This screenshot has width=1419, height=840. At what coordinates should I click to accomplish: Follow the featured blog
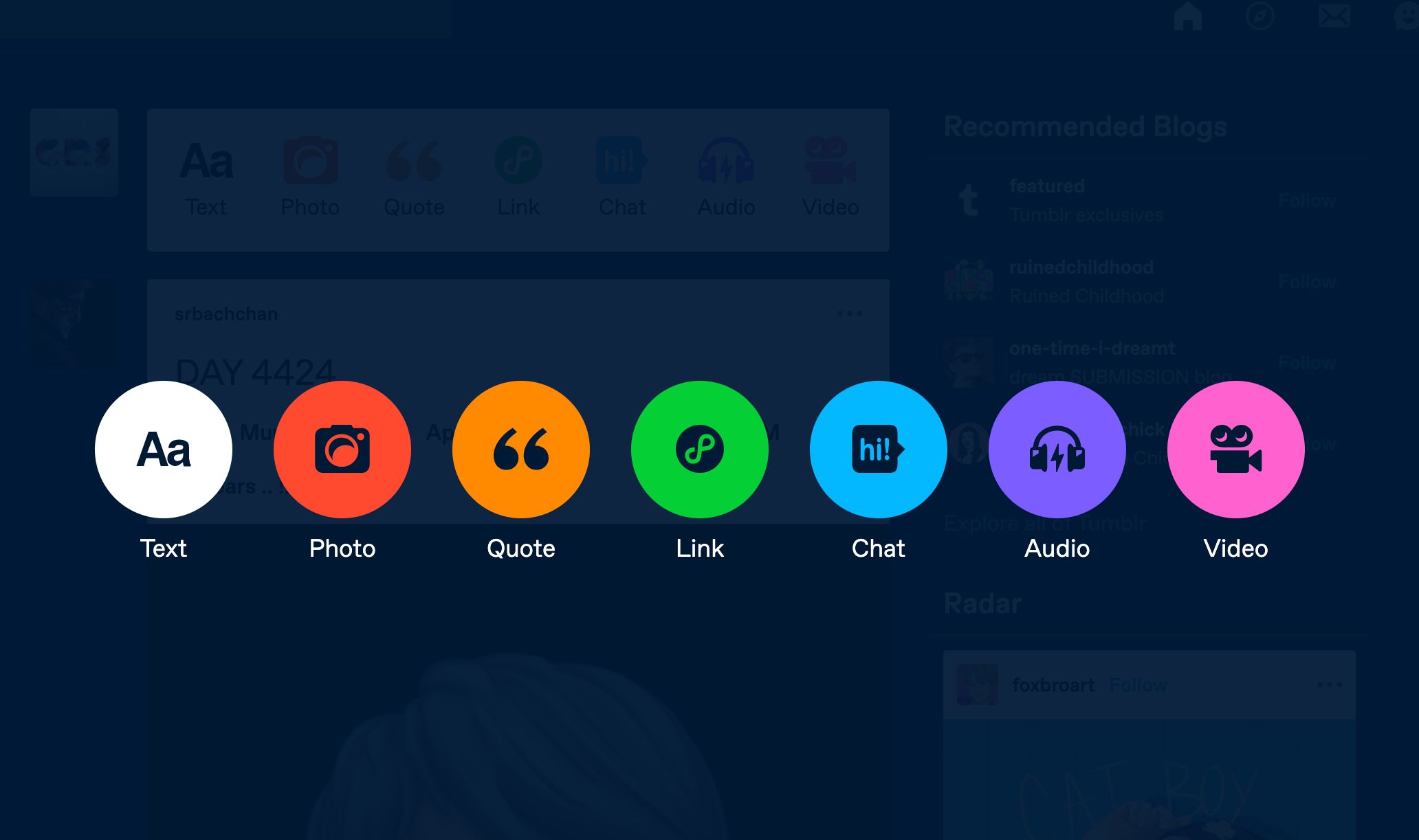click(x=1307, y=201)
